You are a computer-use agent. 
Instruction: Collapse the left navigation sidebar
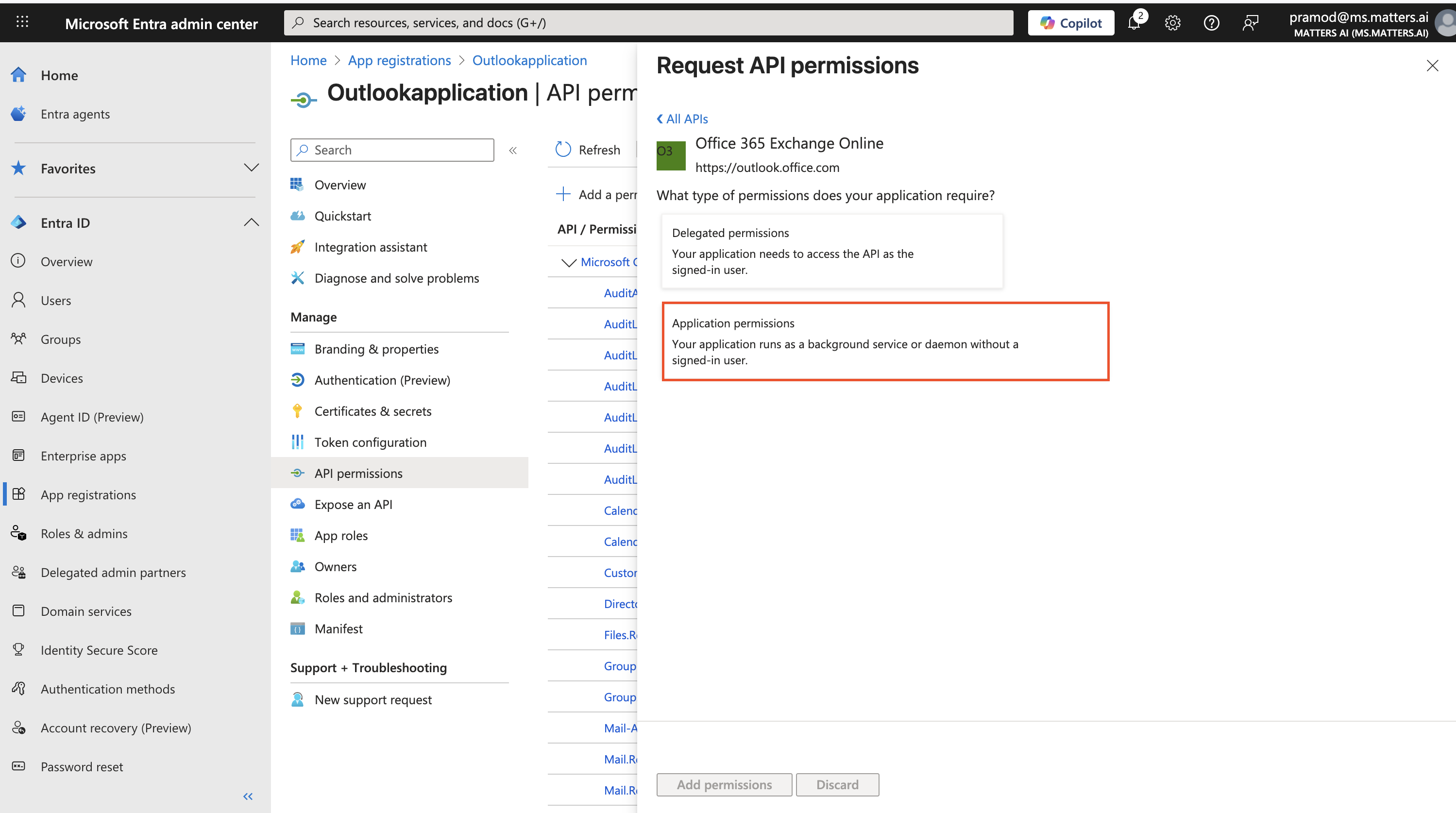tap(248, 796)
